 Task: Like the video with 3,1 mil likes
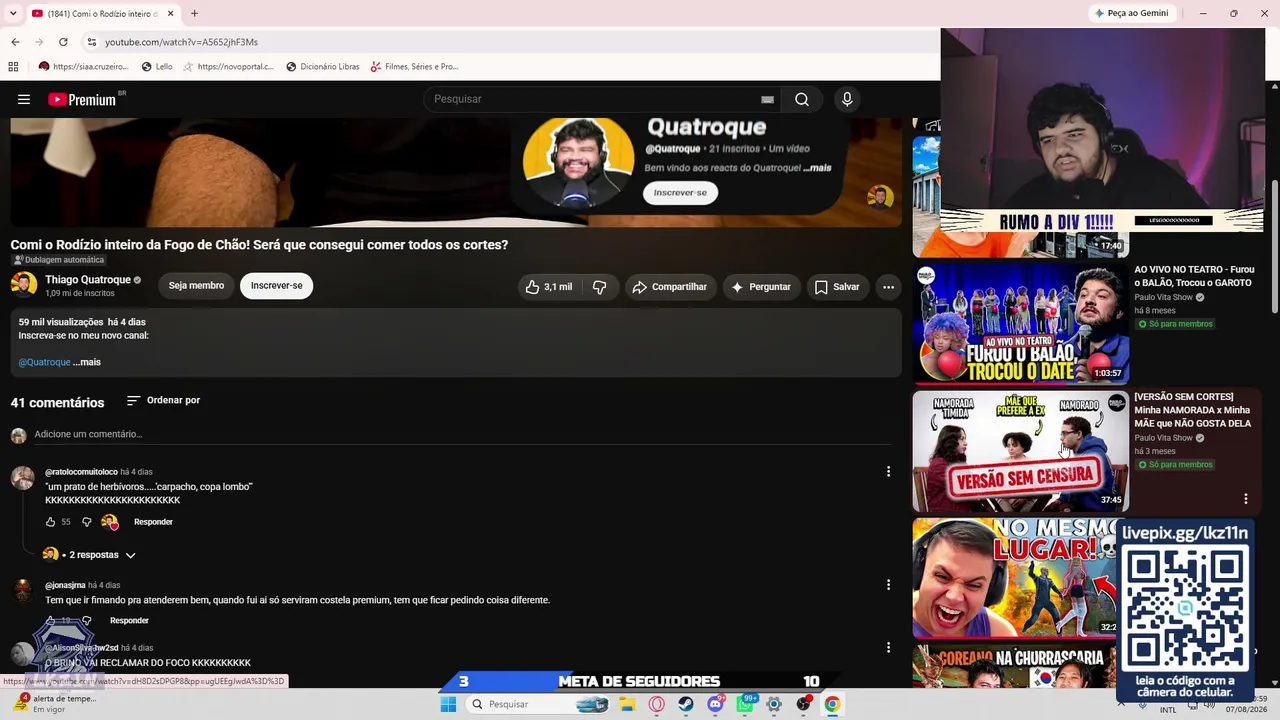pyautogui.click(x=549, y=287)
